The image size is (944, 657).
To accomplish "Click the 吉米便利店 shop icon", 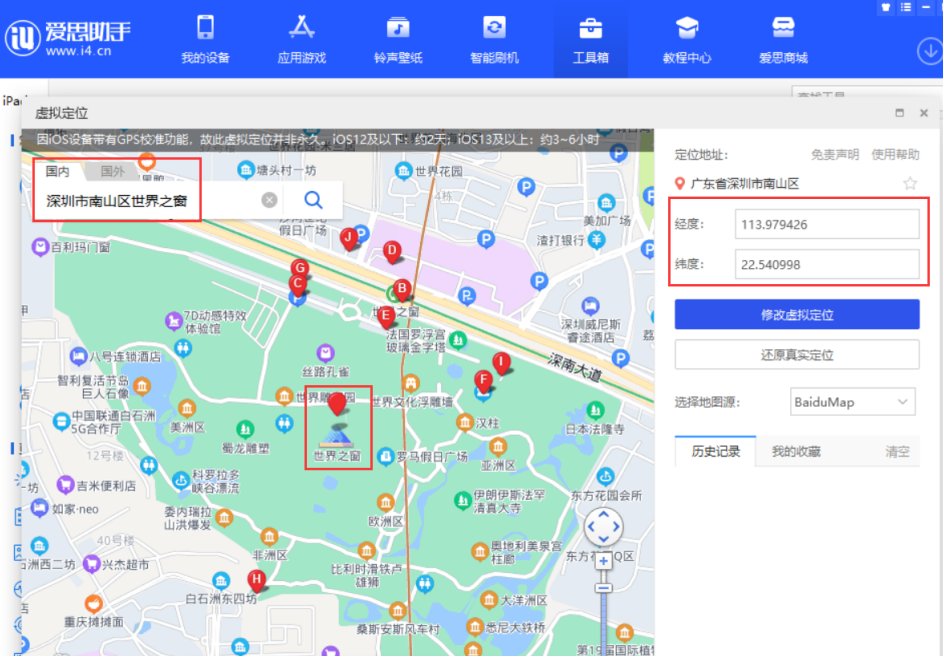I will [x=66, y=485].
